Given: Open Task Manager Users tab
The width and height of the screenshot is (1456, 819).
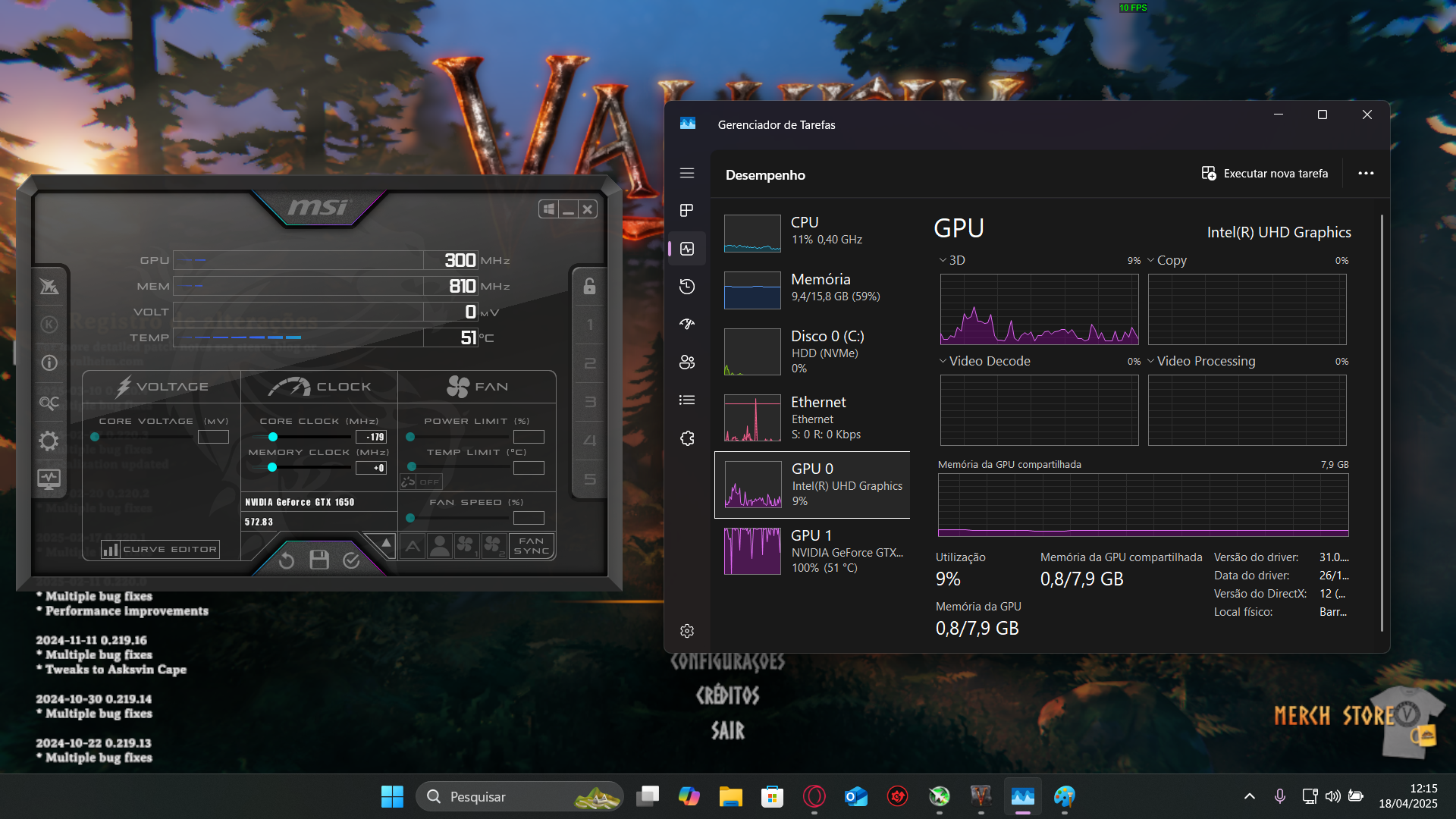Looking at the screenshot, I should tap(687, 362).
